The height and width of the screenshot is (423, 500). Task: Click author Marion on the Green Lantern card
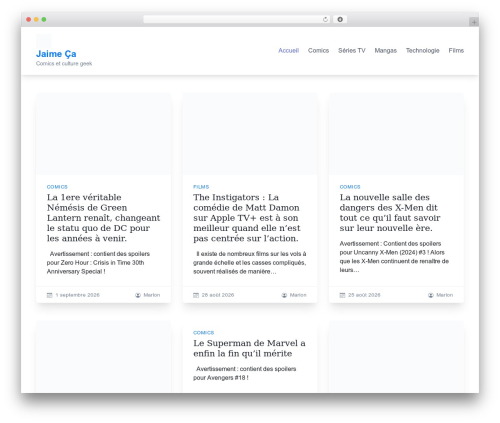click(152, 295)
